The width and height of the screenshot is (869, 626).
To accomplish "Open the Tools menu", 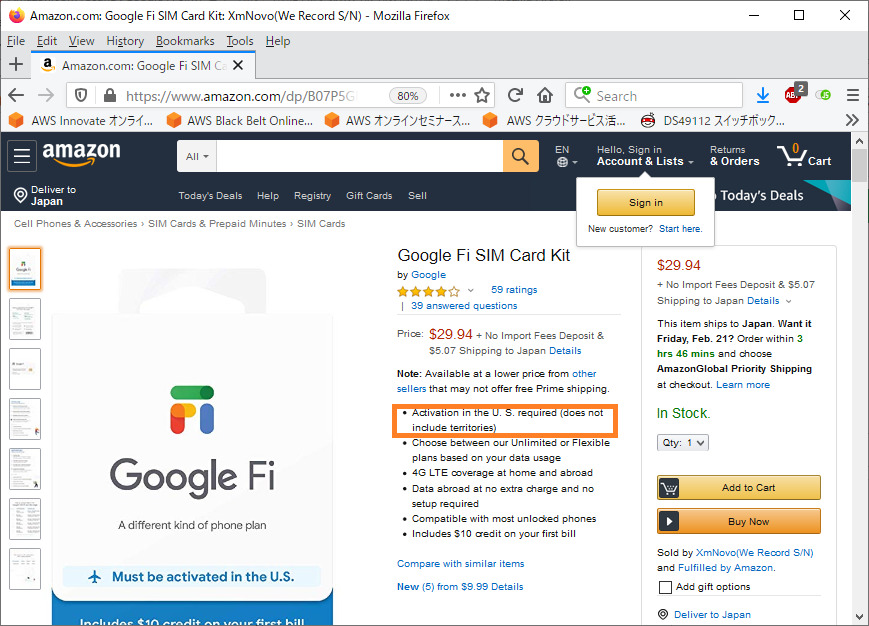I will [x=239, y=41].
